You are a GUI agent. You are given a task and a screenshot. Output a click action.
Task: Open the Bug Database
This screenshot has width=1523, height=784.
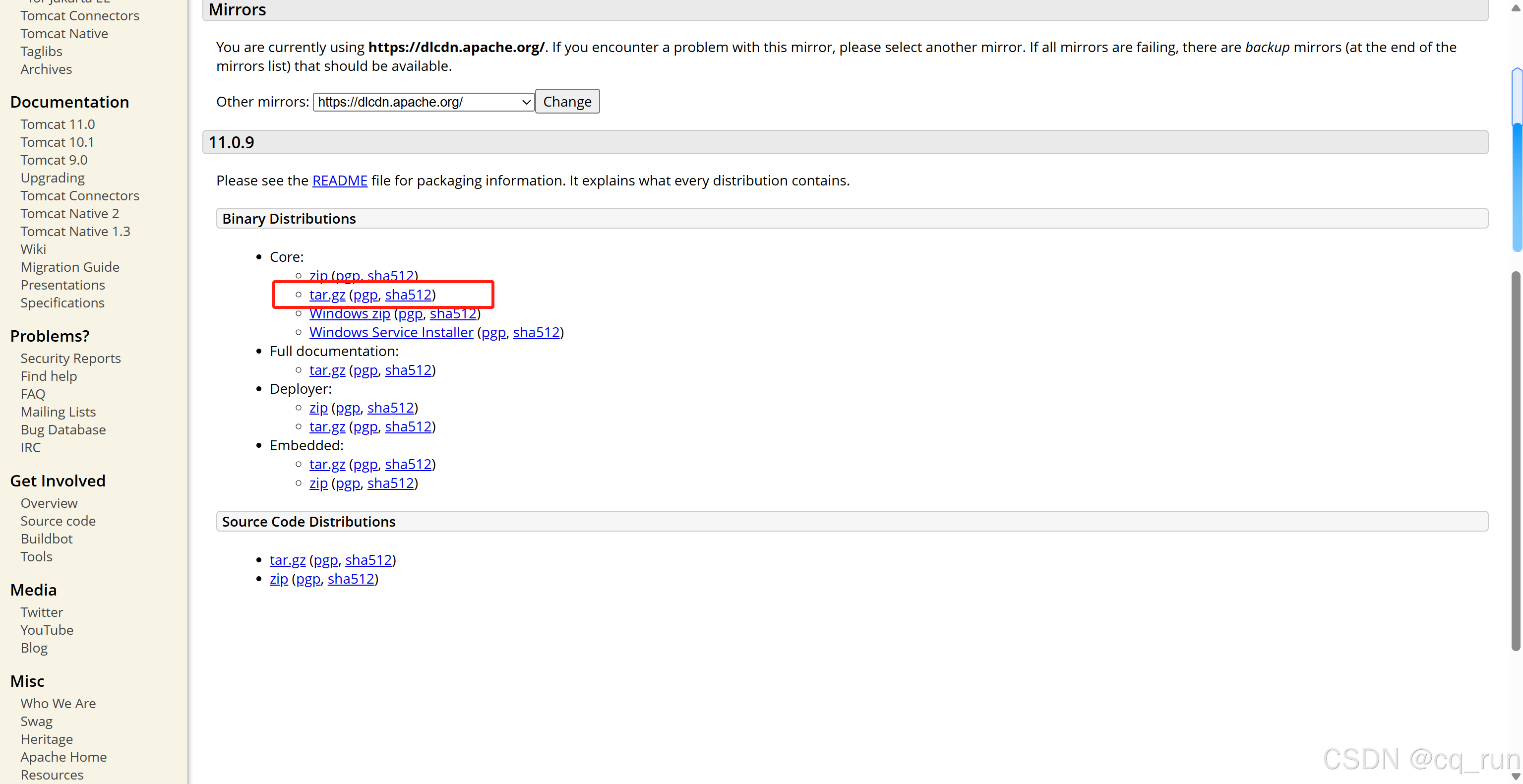pyautogui.click(x=63, y=429)
